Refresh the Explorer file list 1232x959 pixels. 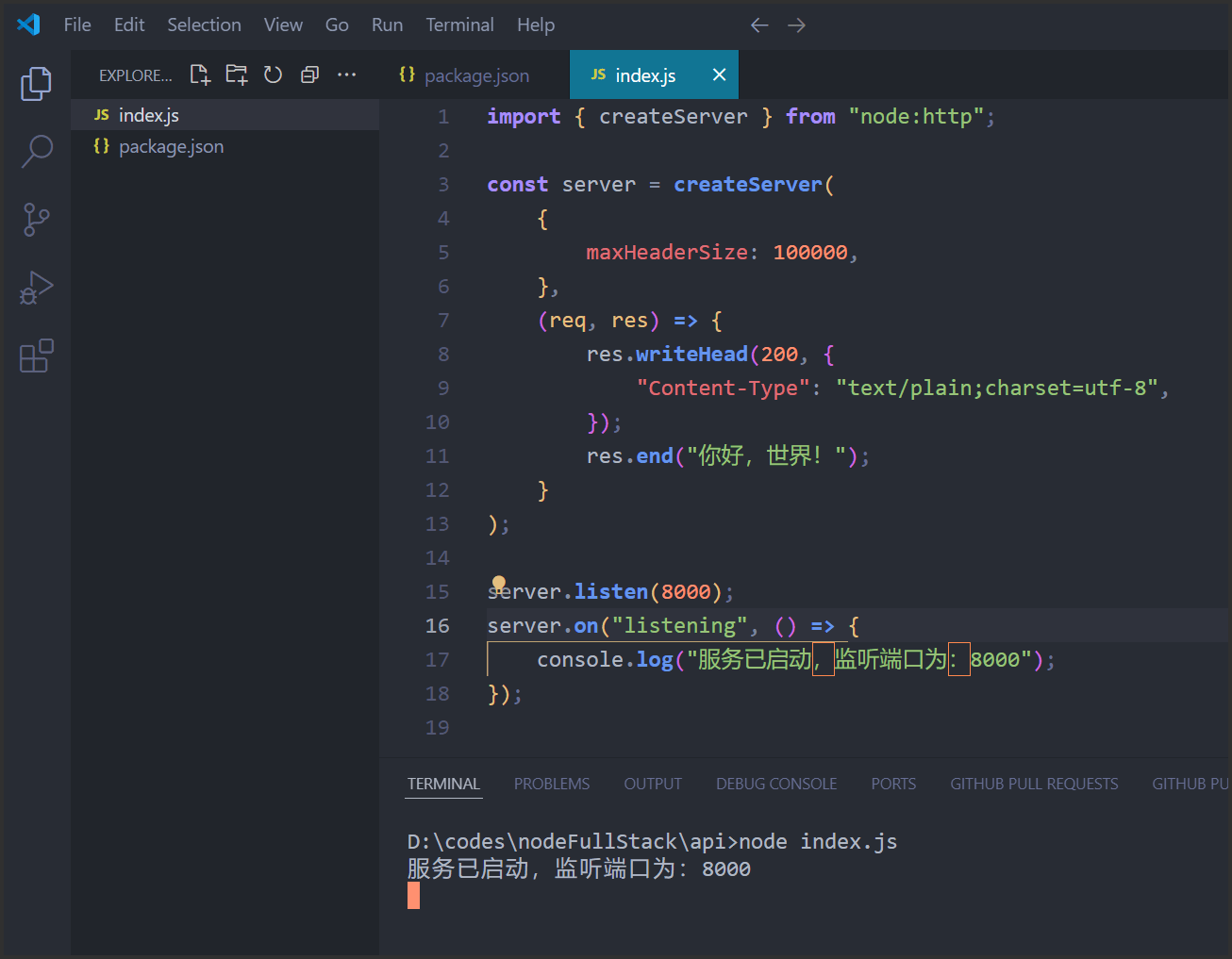[274, 75]
